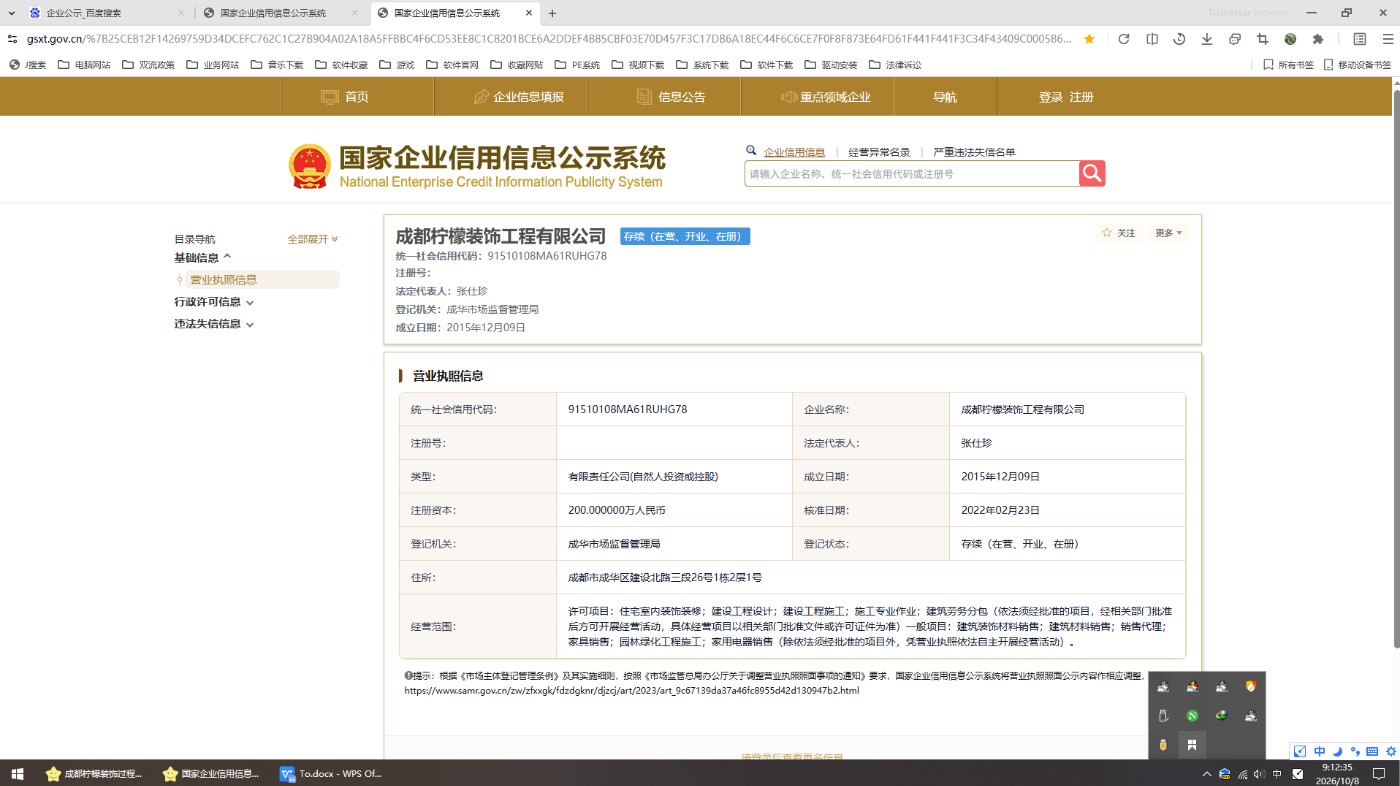1400x786 pixels.
Task: Open reader split-view icon in toolbar
Action: [1152, 39]
